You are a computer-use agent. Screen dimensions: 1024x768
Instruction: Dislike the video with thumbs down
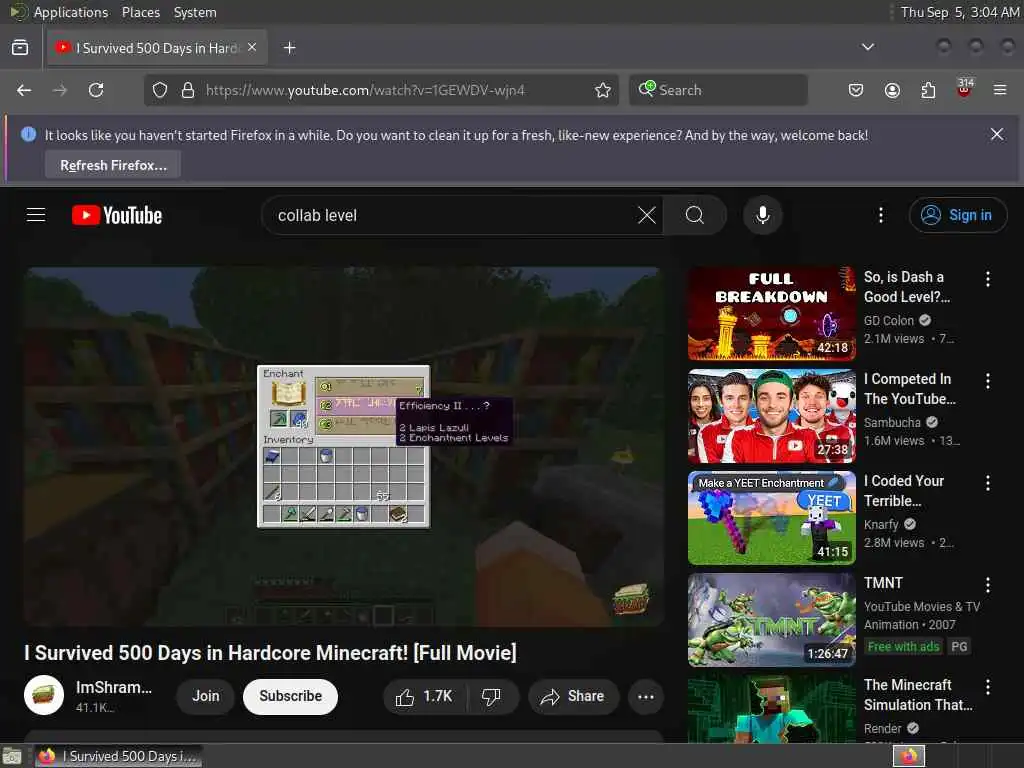point(491,697)
